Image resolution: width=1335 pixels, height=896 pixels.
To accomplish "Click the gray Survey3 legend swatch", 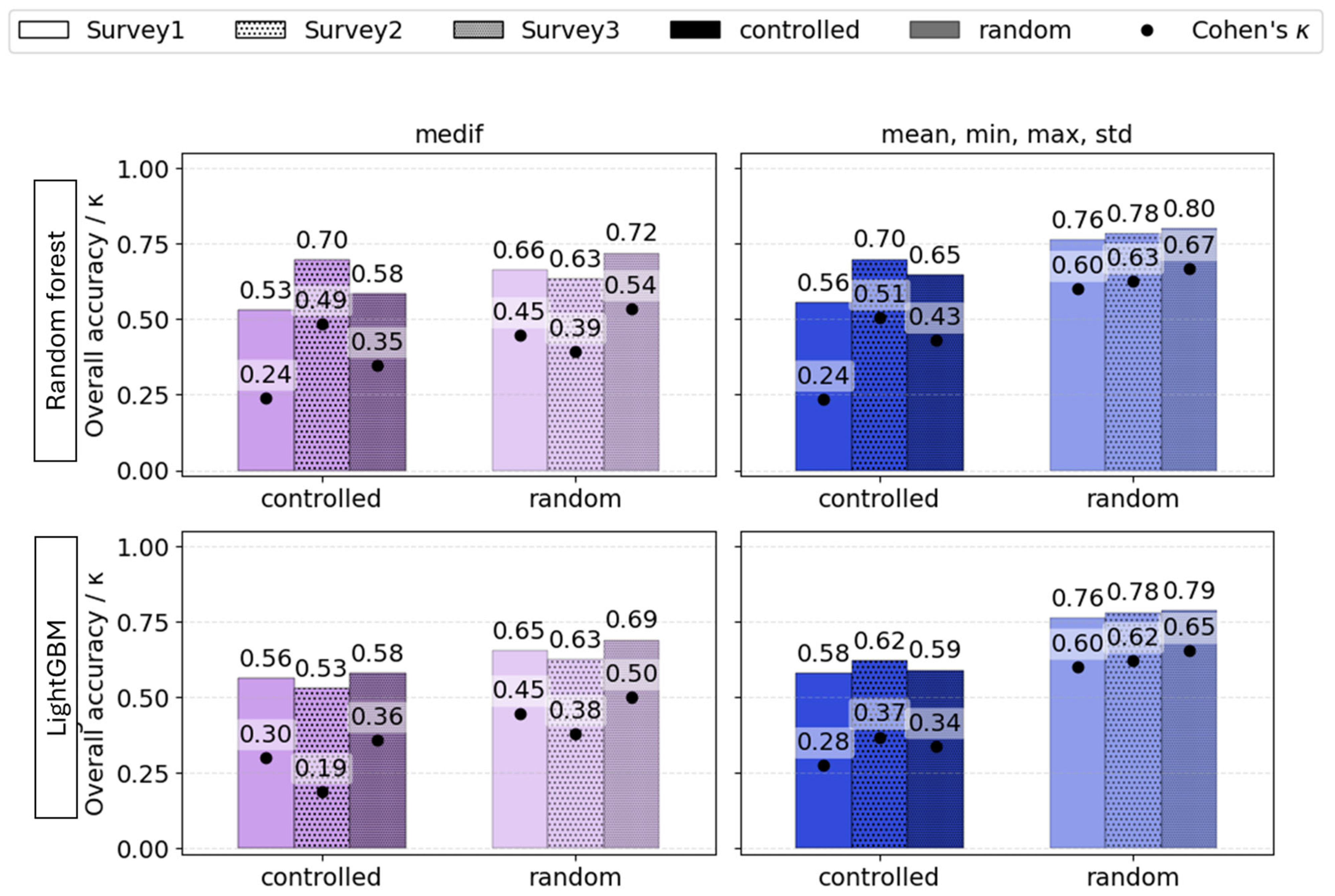I will pyautogui.click(x=478, y=30).
